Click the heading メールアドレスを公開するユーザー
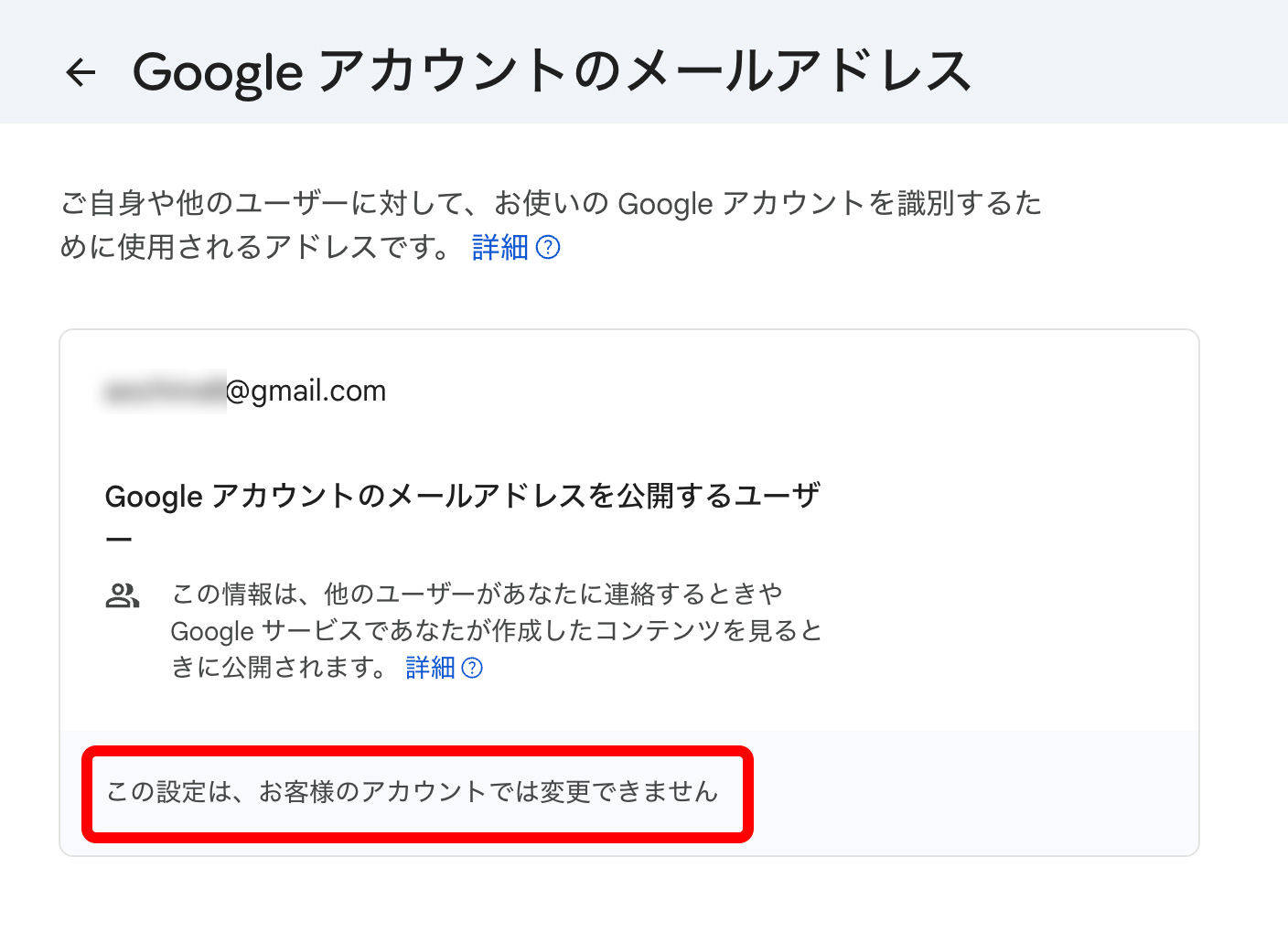The width and height of the screenshot is (1288, 932). point(462,497)
